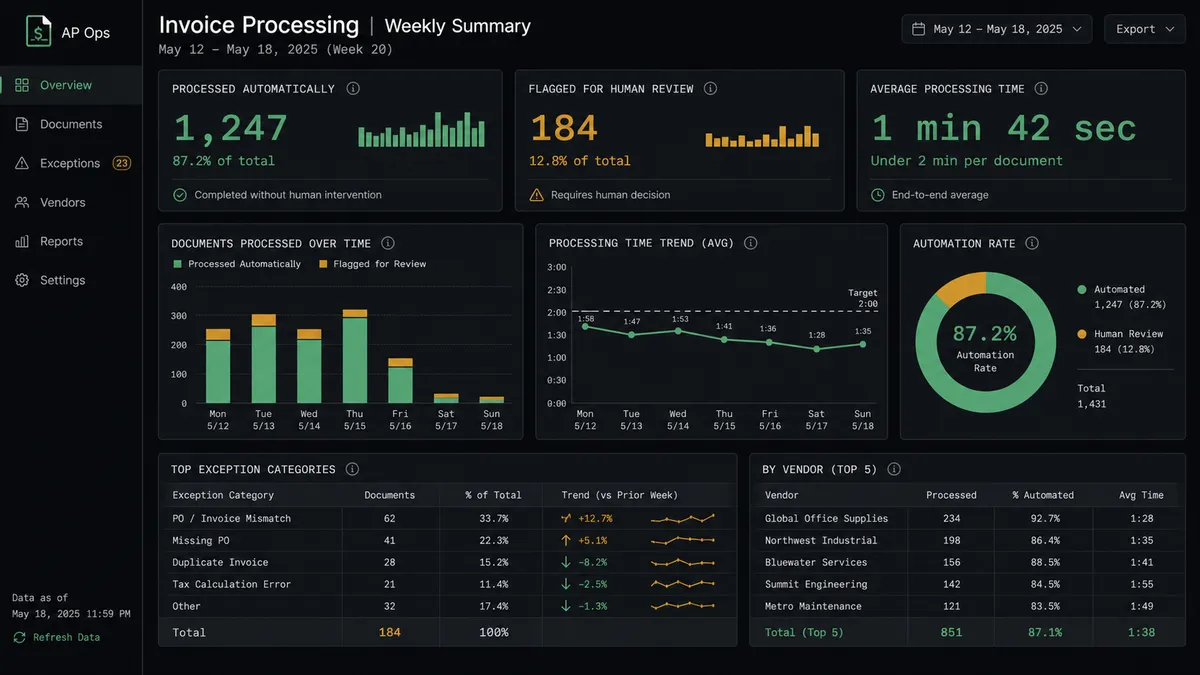Click info icon next to Flagged for Human Review

click(711, 88)
